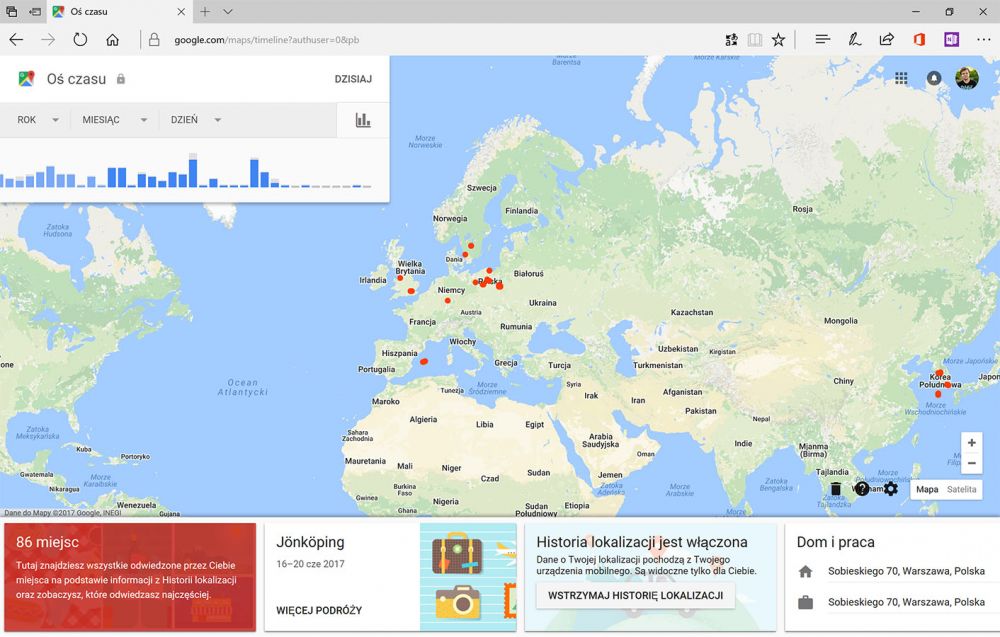The image size is (1000, 637).
Task: Click the Google Maps logo beside Oś czasu
Action: (26, 78)
